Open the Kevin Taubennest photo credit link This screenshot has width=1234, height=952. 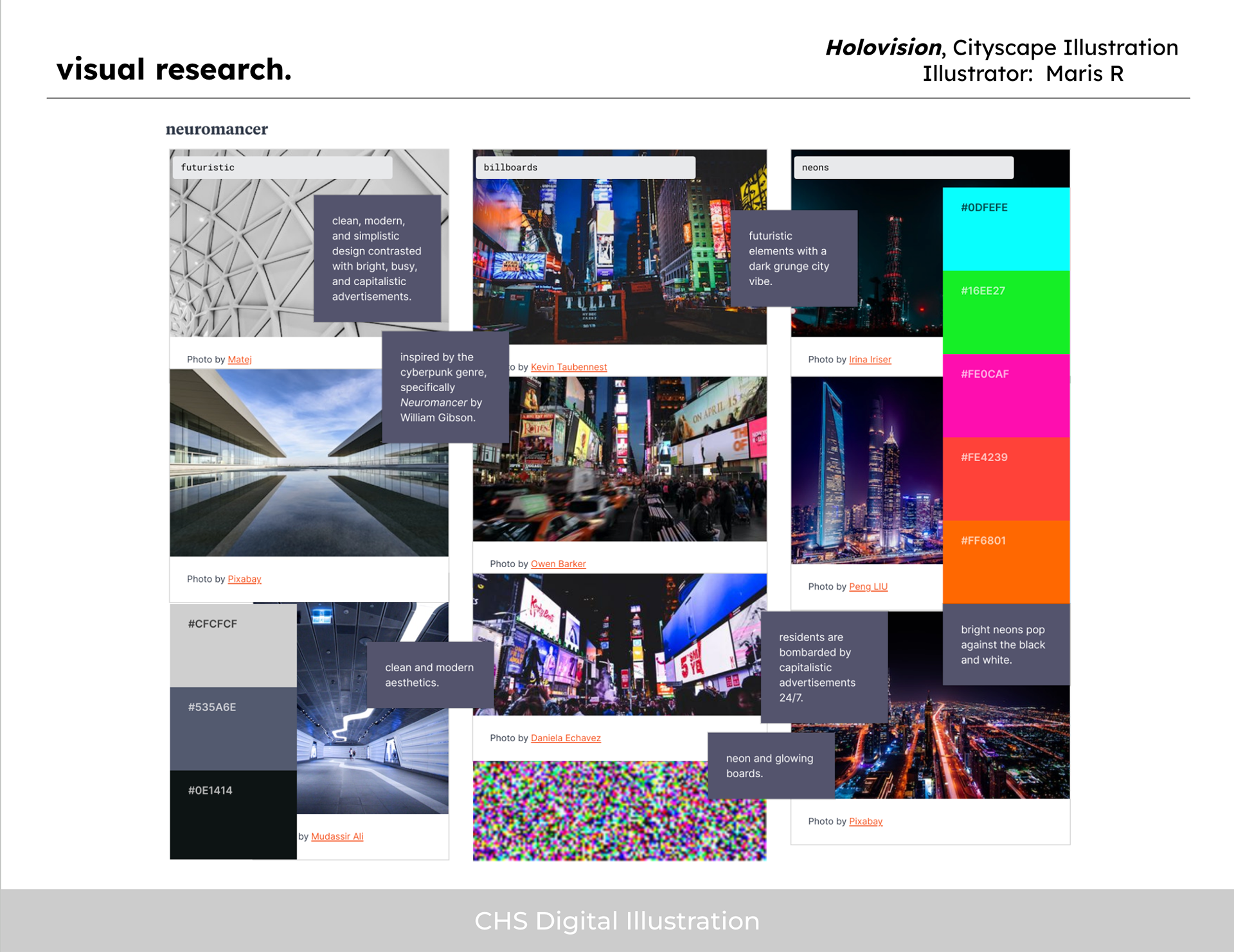coord(568,367)
